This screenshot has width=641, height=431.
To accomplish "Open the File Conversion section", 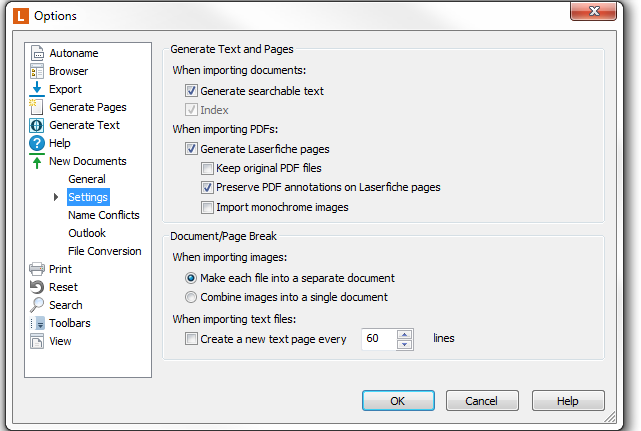I will [105, 251].
